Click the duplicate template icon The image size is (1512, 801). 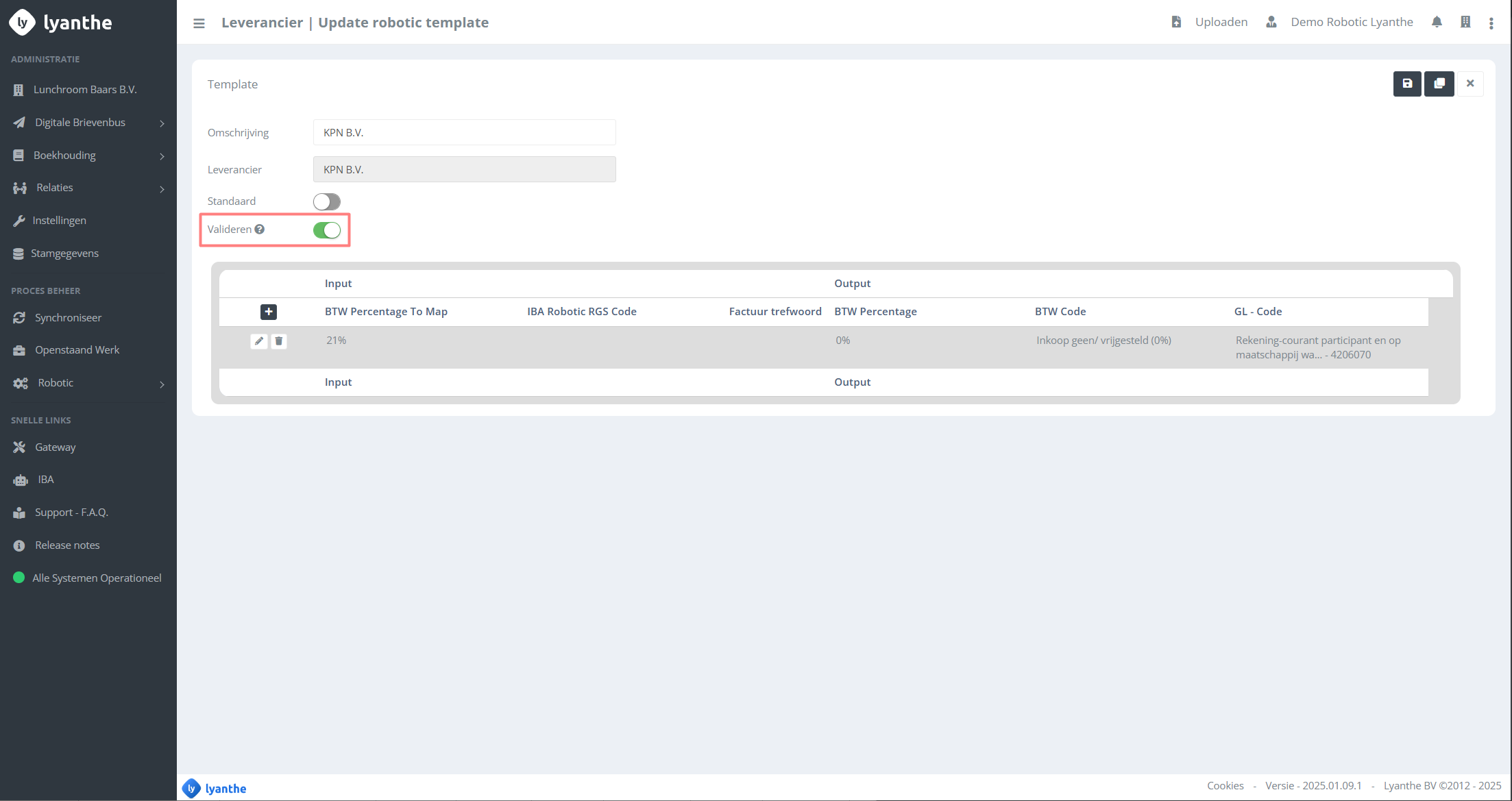[1439, 84]
